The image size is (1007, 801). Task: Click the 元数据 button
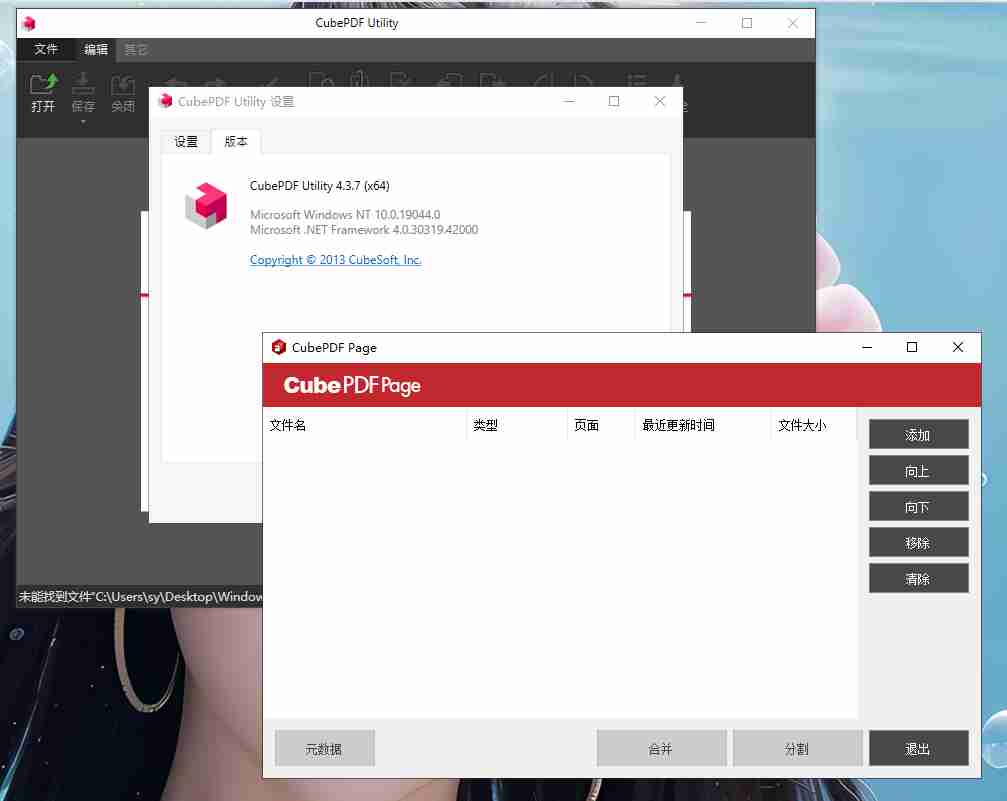point(324,748)
